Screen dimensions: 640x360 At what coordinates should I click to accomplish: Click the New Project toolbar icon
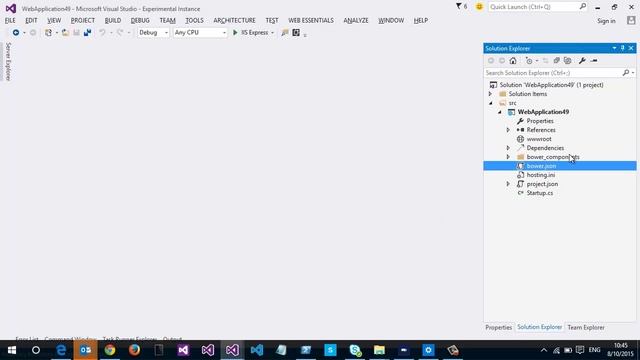[48, 33]
